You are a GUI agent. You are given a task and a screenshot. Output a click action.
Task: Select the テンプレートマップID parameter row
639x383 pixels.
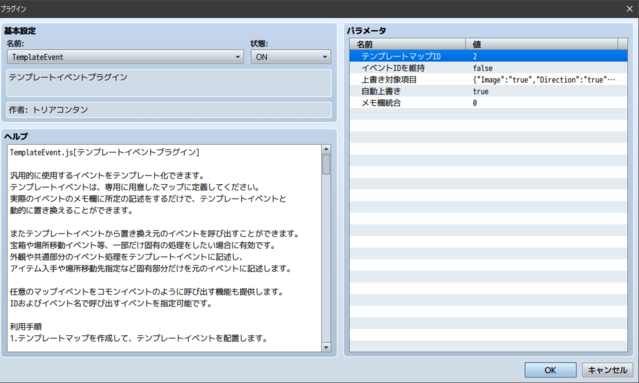(x=488, y=56)
